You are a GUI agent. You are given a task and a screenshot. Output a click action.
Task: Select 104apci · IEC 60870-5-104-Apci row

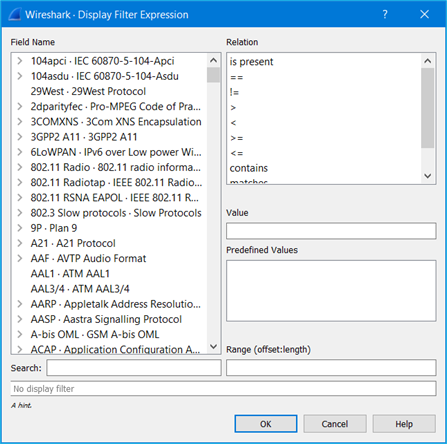tap(102, 61)
